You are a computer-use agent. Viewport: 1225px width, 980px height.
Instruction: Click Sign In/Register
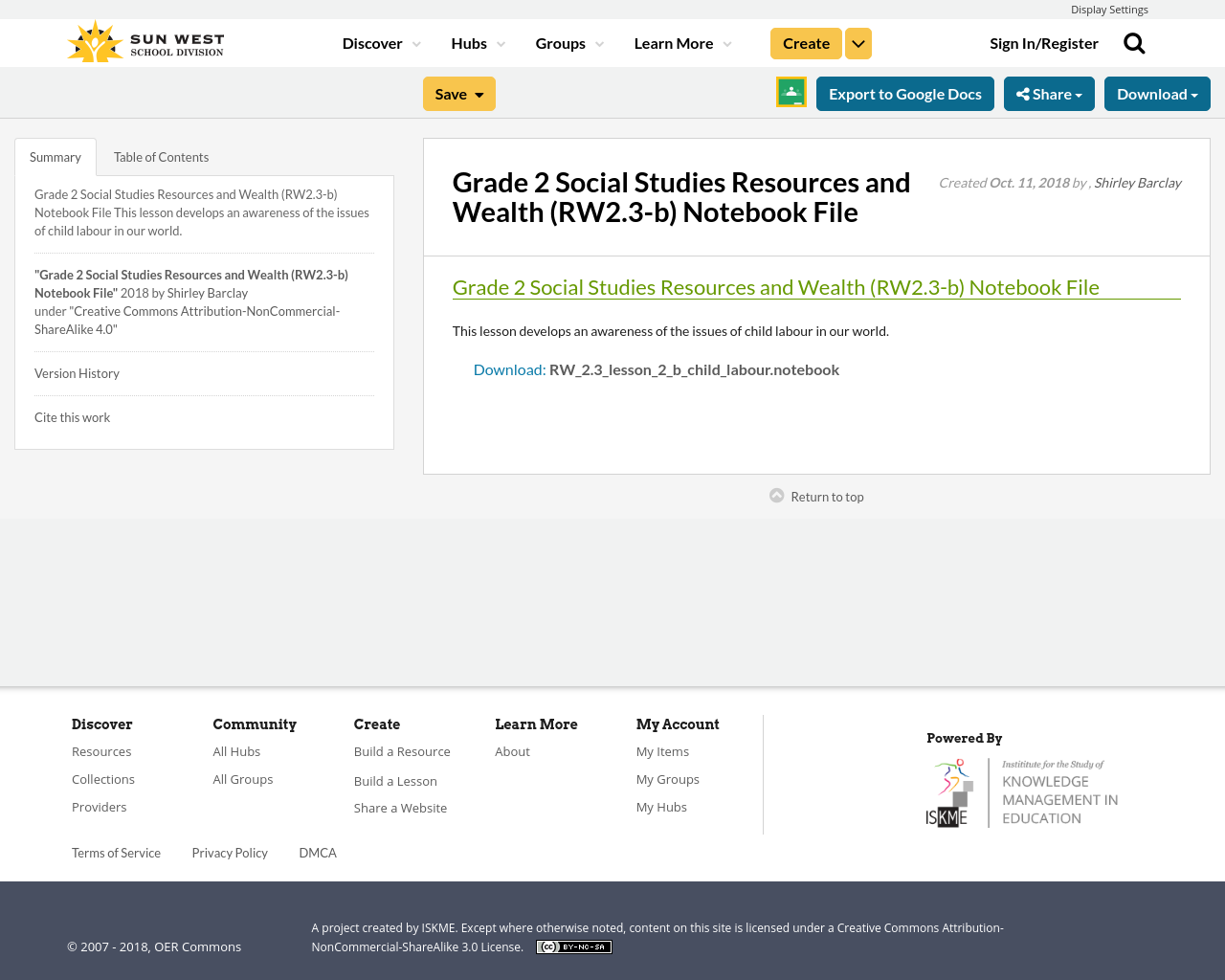tap(1044, 41)
